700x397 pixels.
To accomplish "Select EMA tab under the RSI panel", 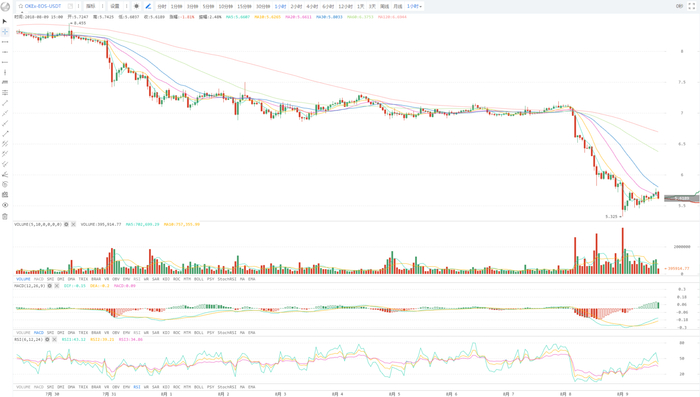I will point(251,387).
